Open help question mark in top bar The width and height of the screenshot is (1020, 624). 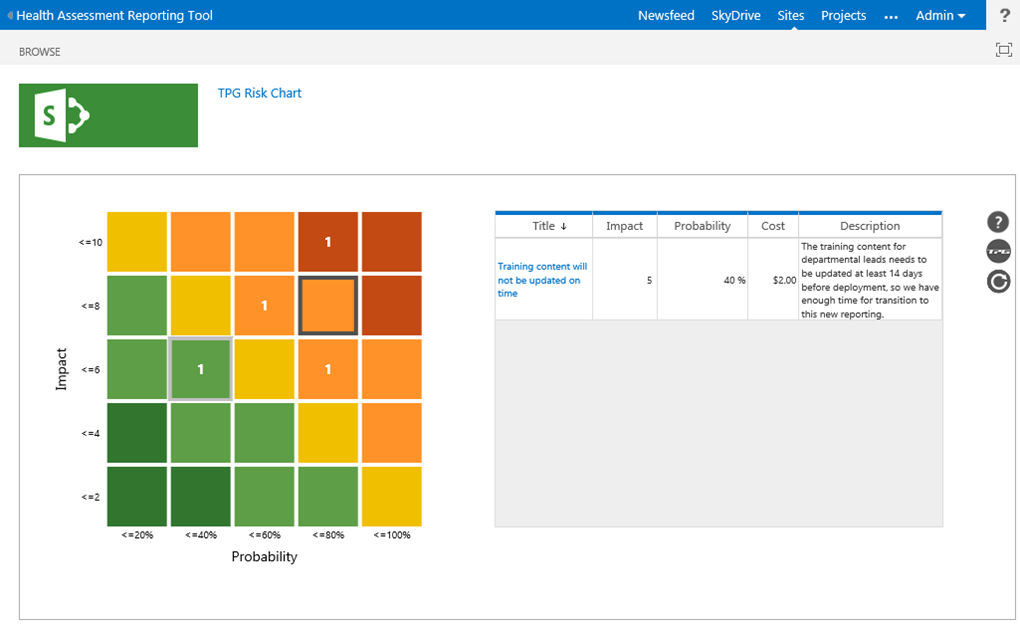pos(1004,15)
